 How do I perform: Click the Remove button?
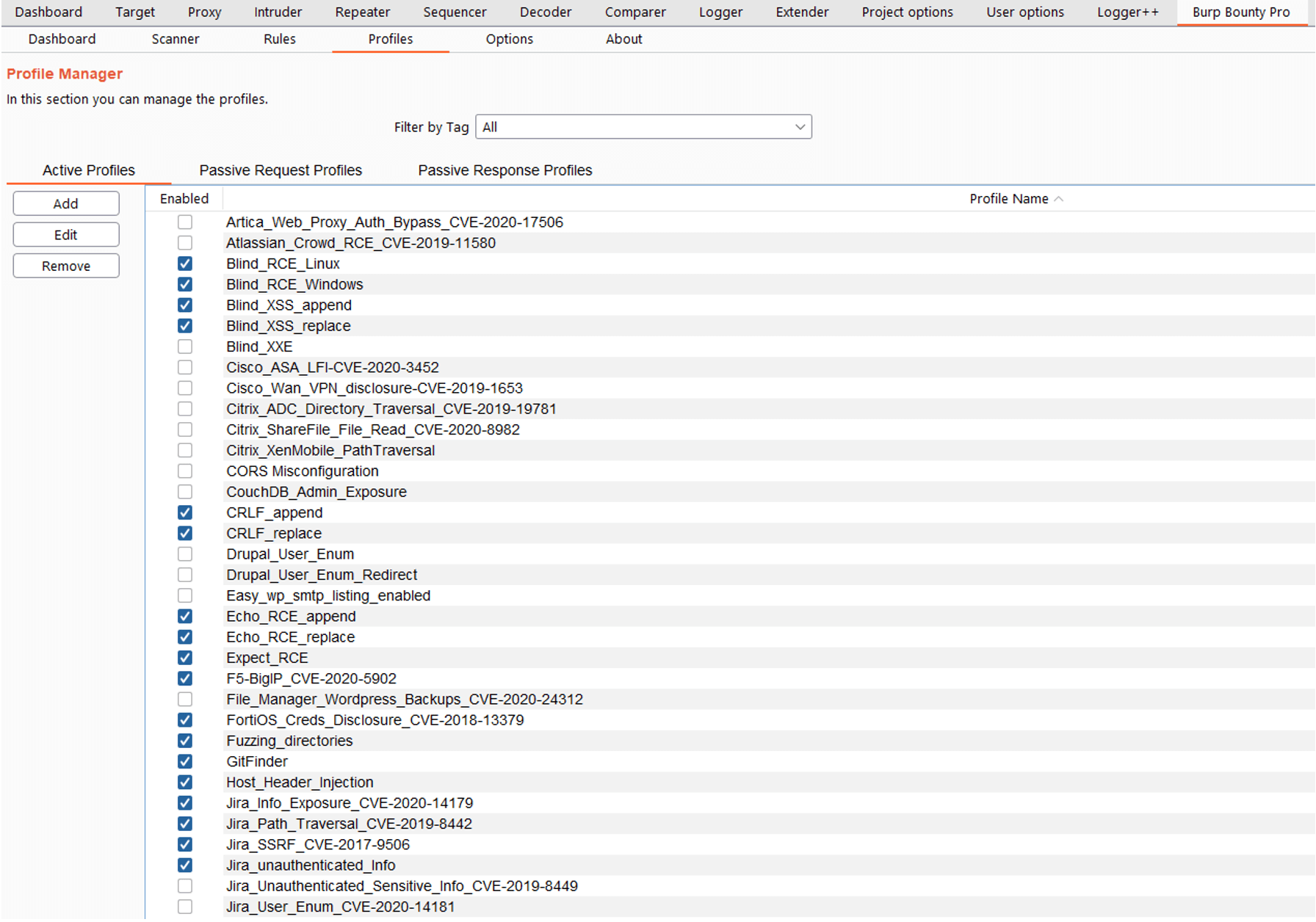[x=65, y=265]
